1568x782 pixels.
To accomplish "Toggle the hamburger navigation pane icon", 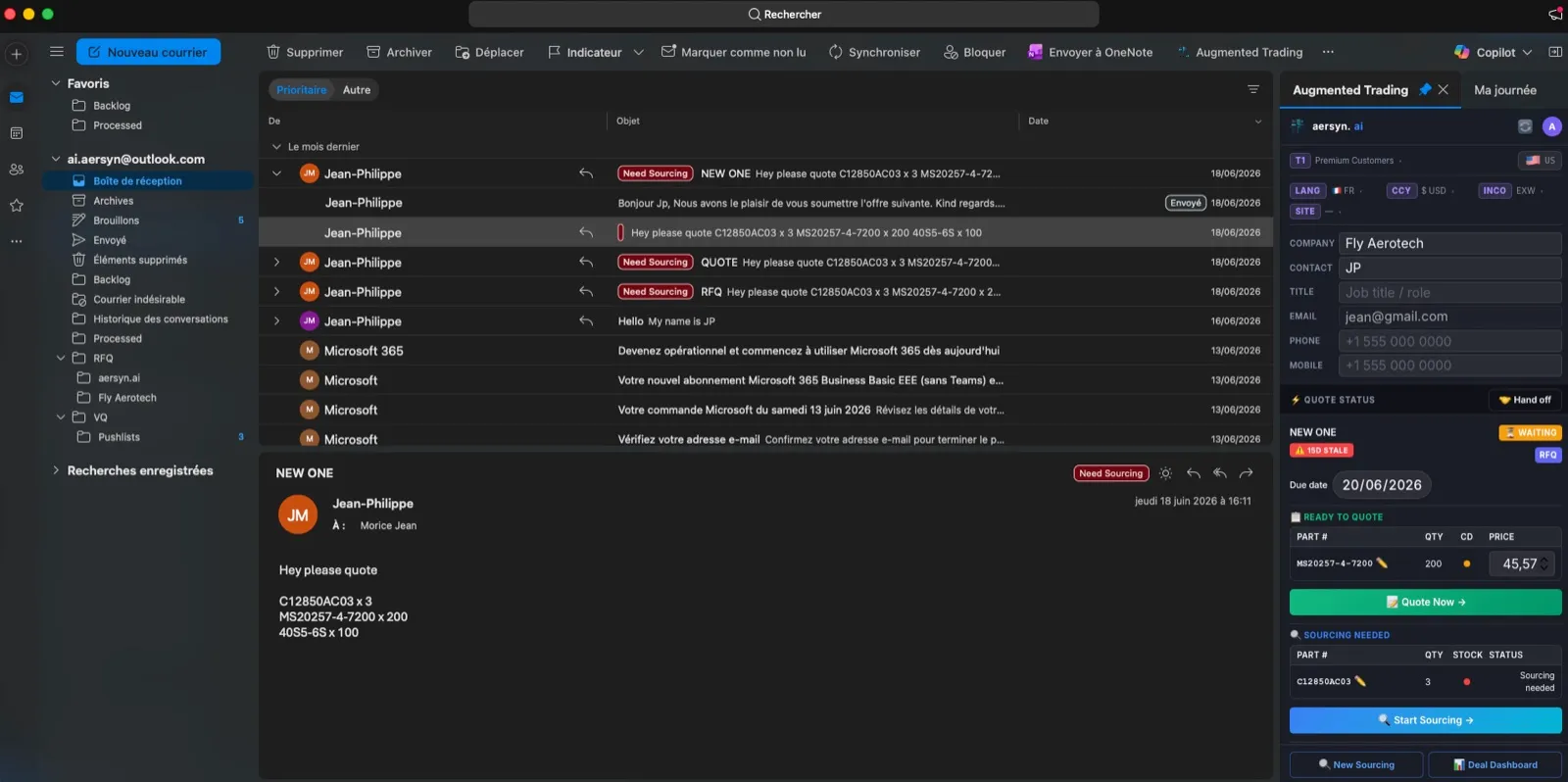I will [57, 52].
